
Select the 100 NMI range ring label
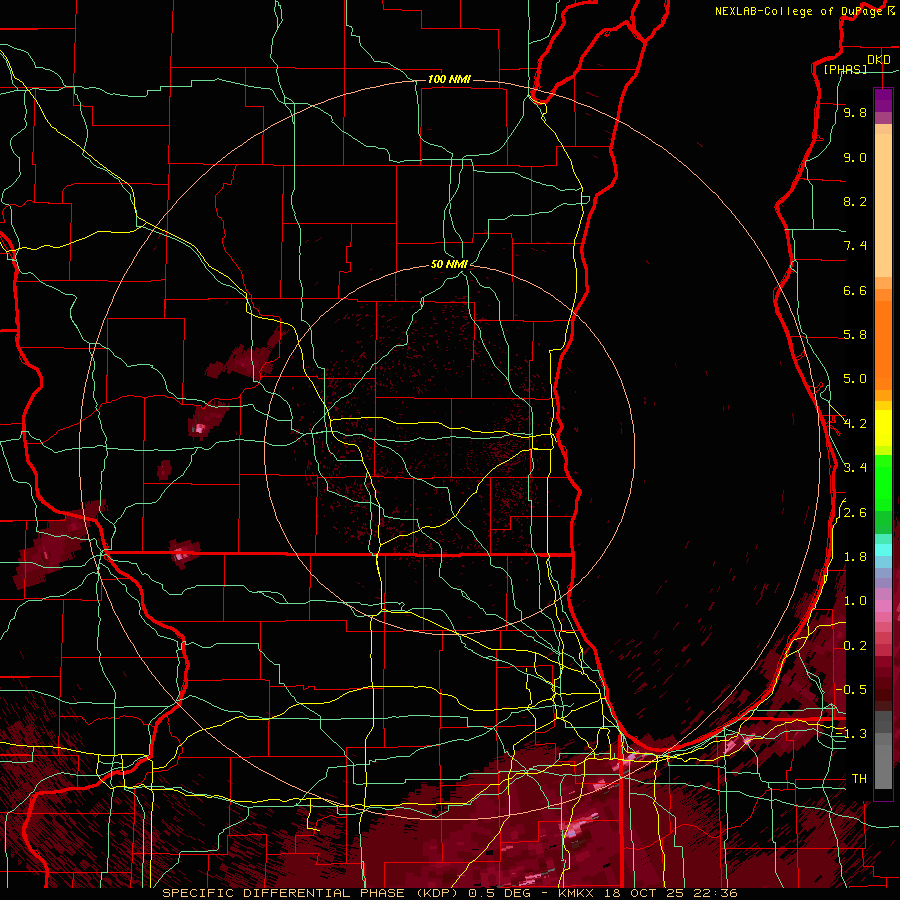pyautogui.click(x=449, y=79)
